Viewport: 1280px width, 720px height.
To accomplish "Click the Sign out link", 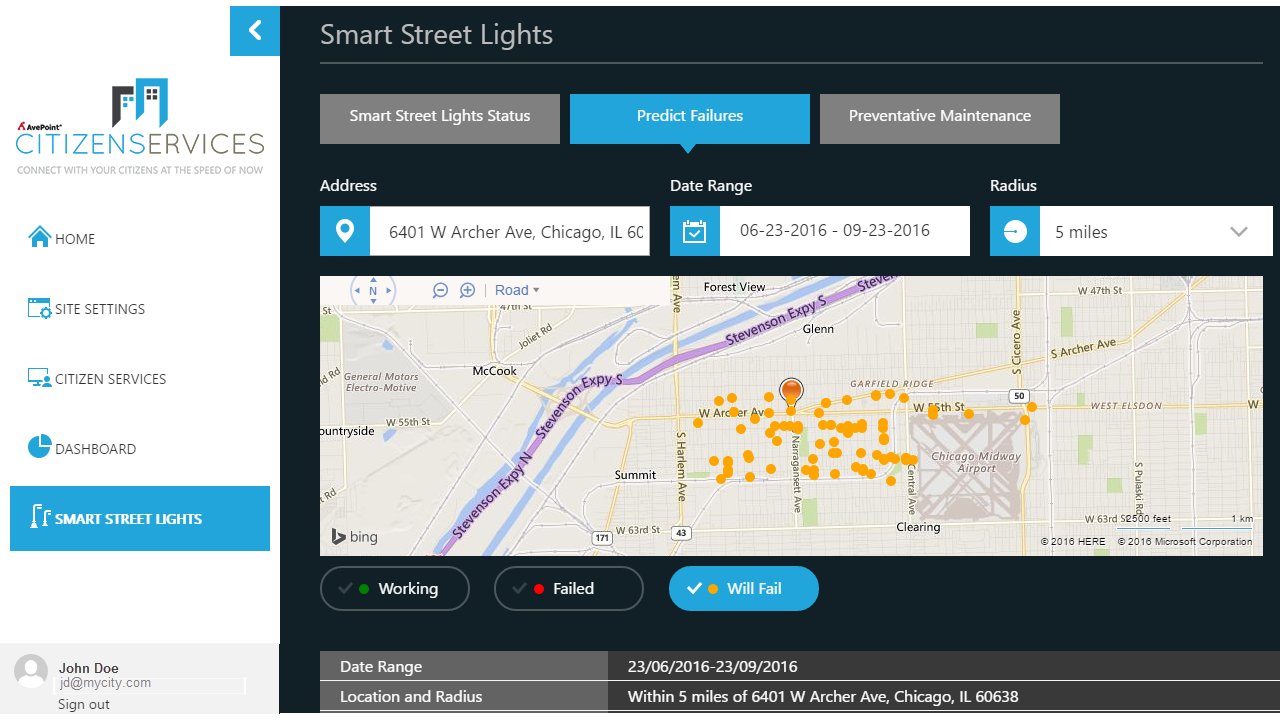I will tap(84, 704).
